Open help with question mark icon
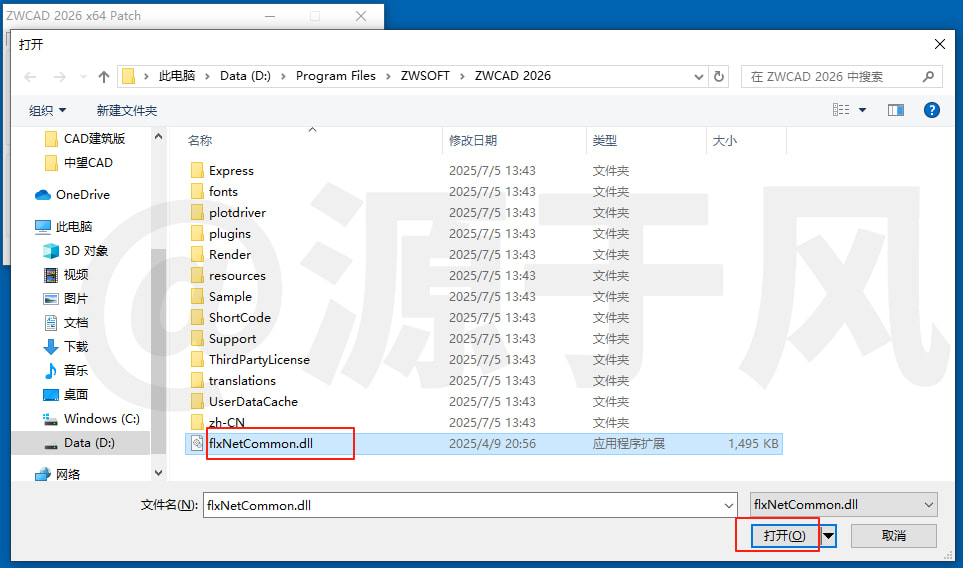 click(931, 110)
